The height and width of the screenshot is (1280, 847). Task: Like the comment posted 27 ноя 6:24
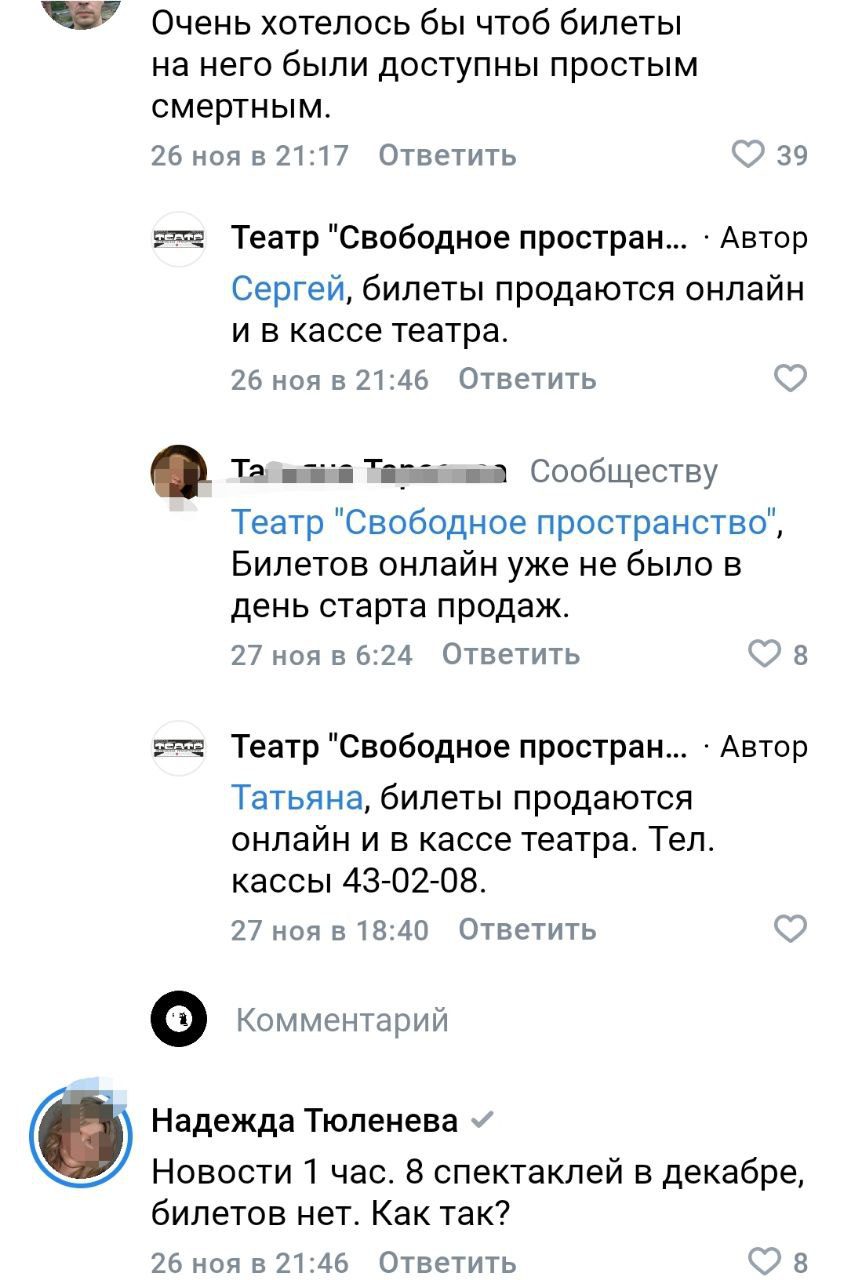(764, 654)
